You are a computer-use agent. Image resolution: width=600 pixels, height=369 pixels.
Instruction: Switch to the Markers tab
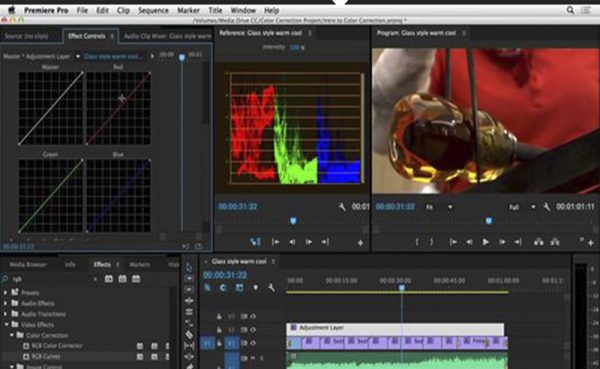click(x=139, y=265)
